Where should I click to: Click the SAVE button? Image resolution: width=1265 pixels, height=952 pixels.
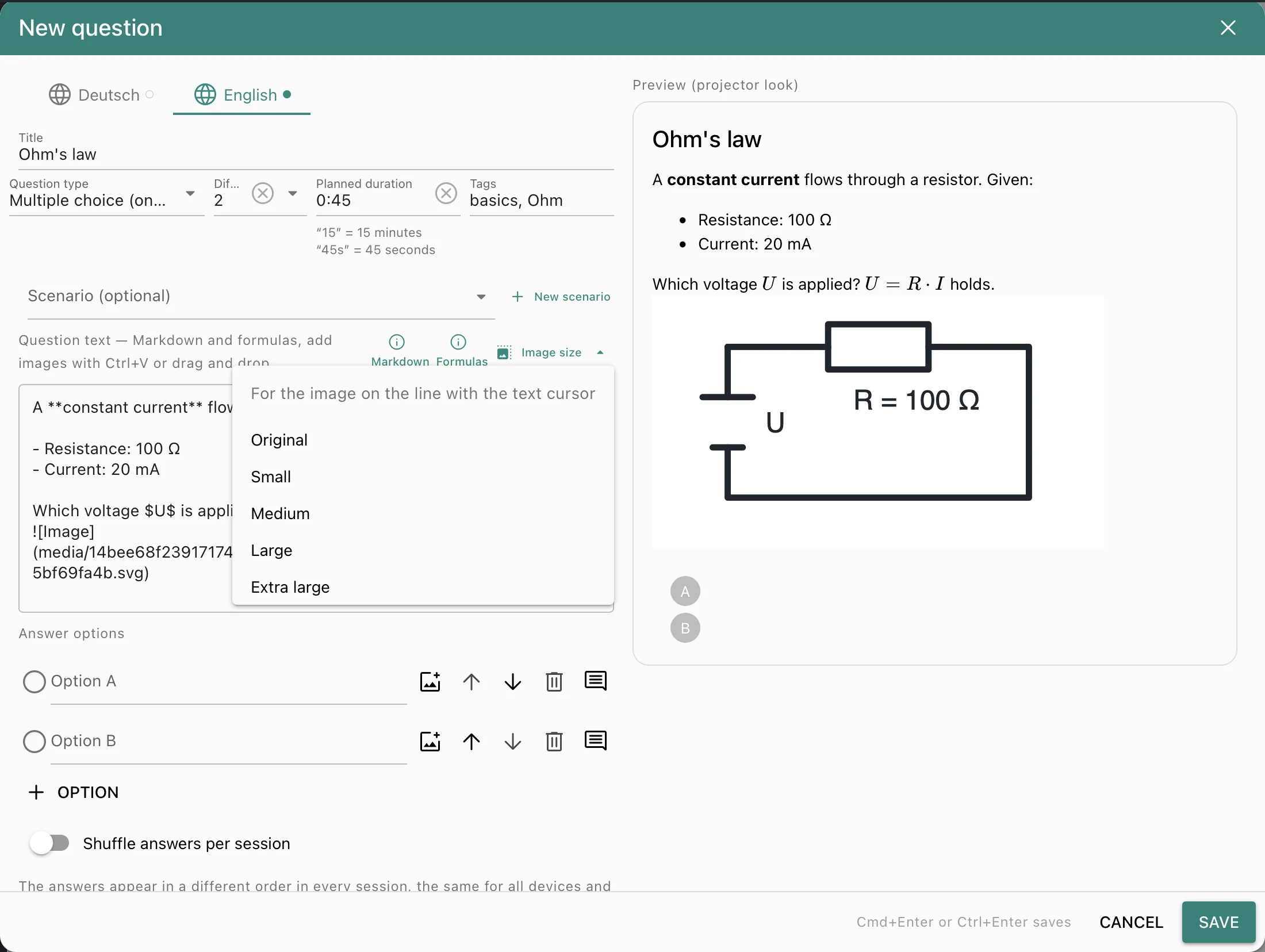point(1218,922)
